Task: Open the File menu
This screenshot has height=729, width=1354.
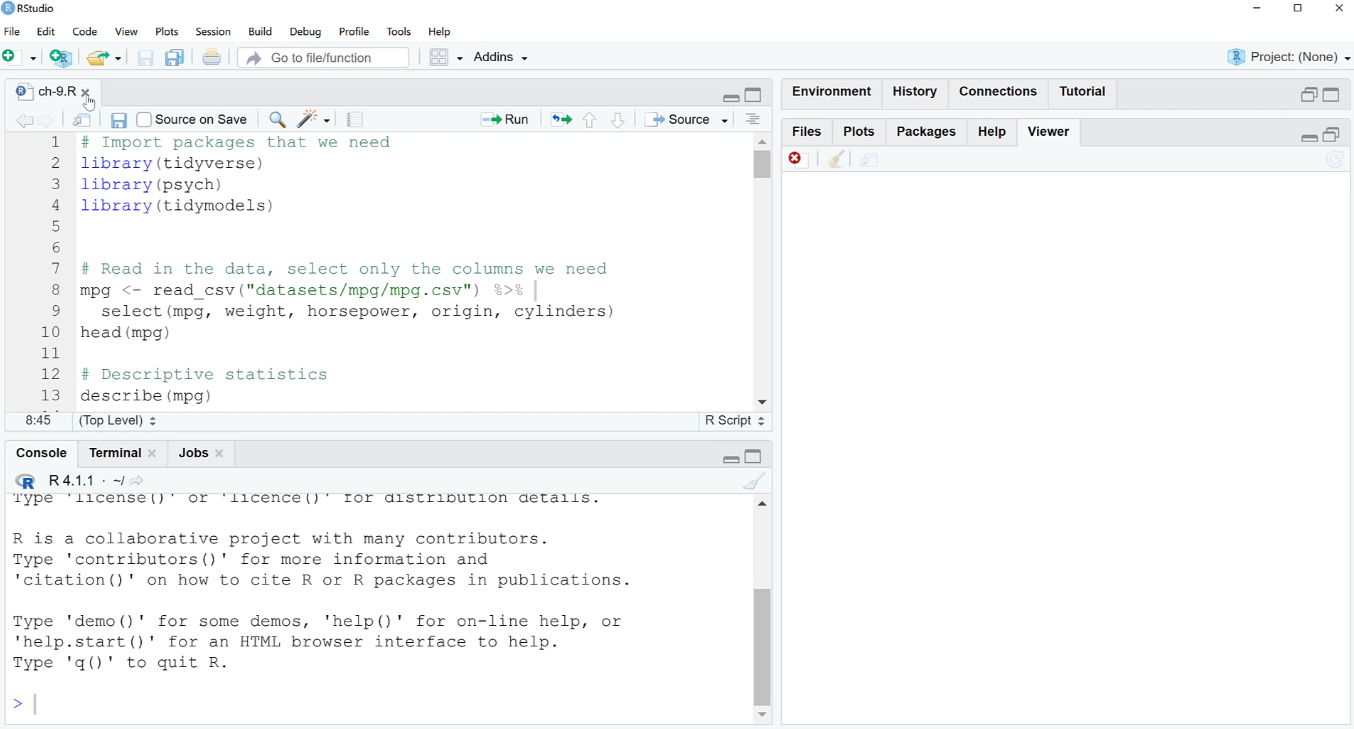Action: coord(12,32)
